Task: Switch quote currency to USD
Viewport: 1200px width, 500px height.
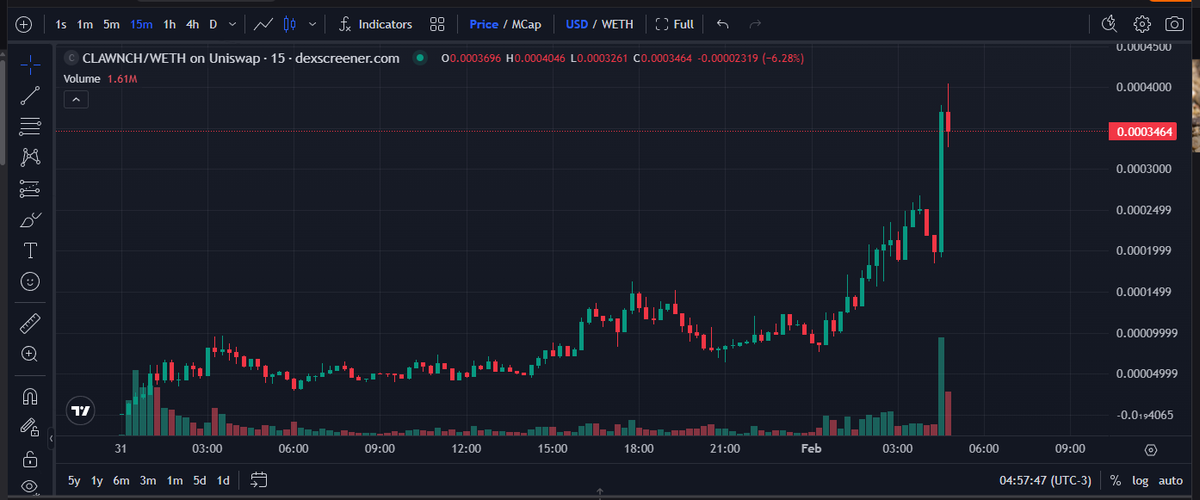Action: [577, 24]
